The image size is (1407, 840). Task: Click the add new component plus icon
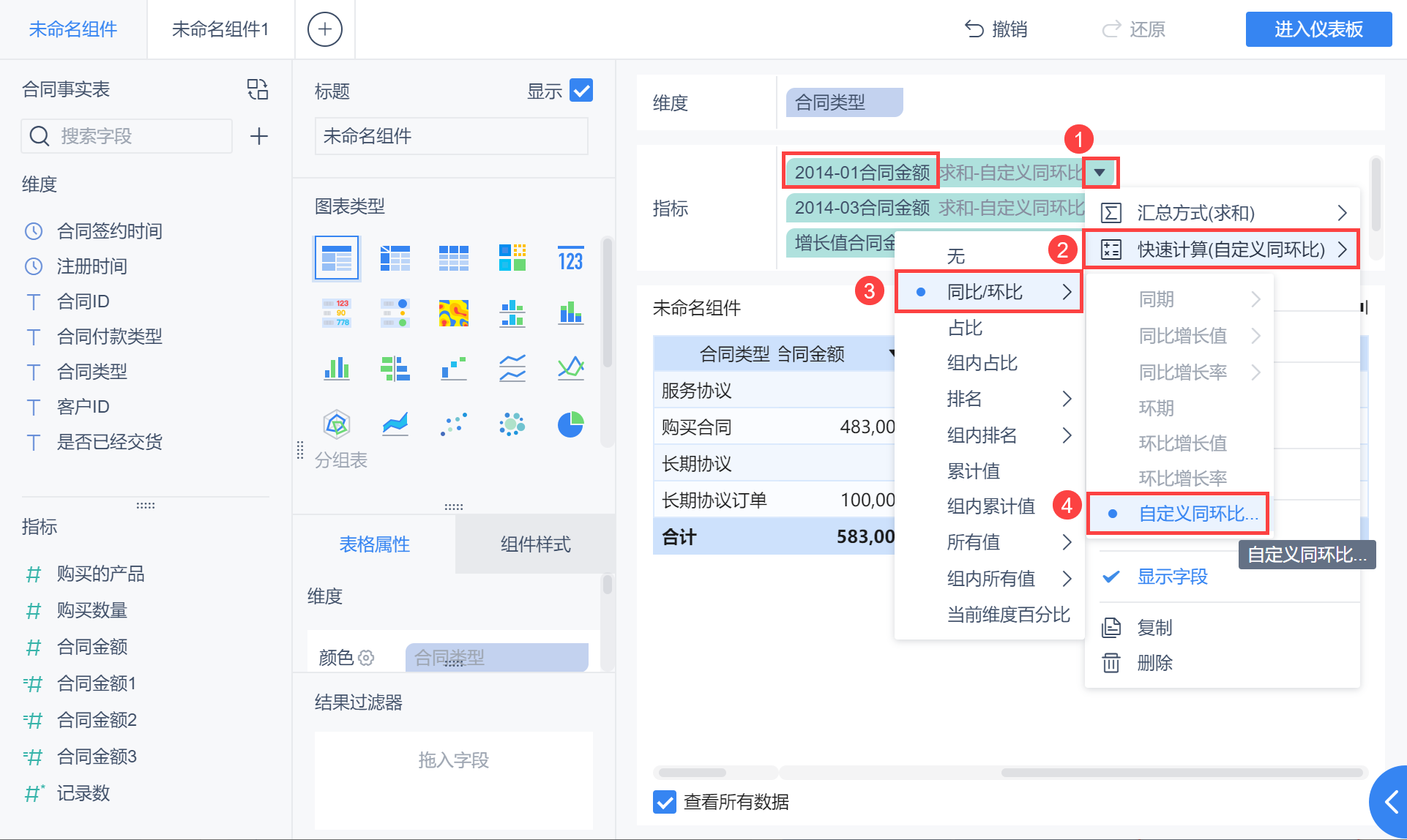[324, 29]
